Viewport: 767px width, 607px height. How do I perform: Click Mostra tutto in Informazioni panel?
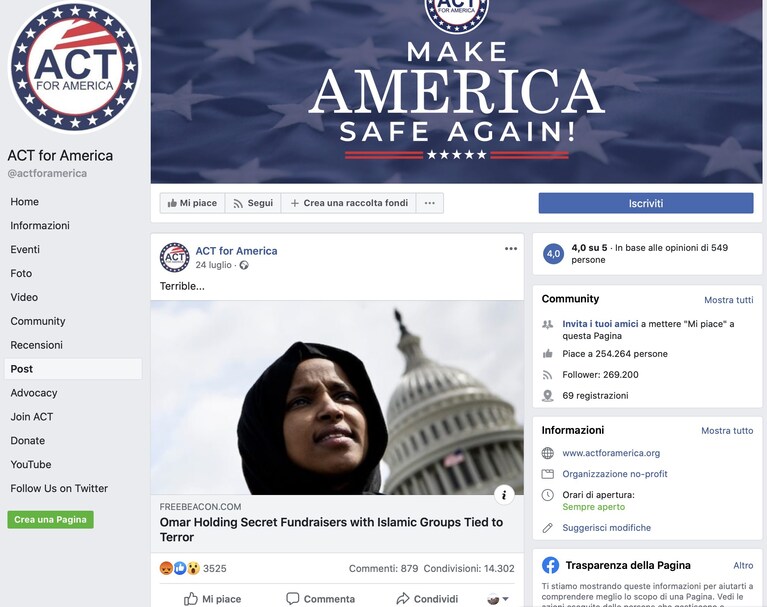coord(727,431)
